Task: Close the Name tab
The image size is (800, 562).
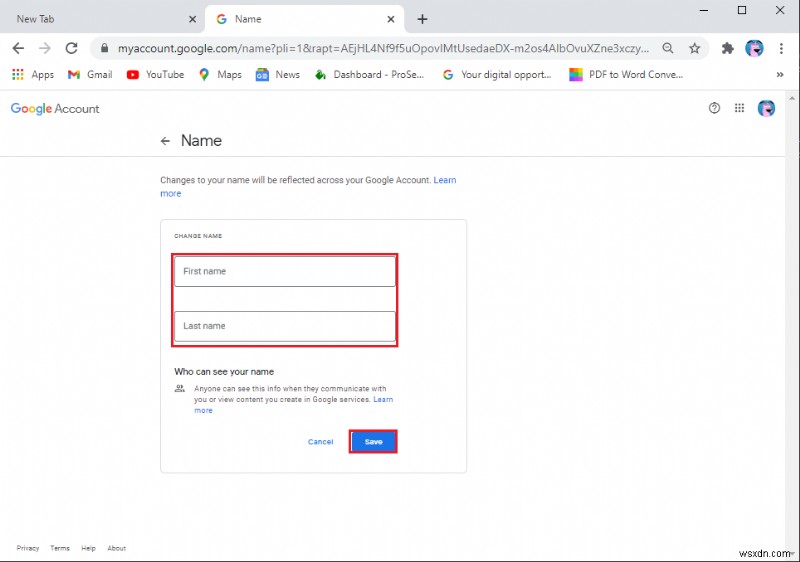Action: (x=390, y=19)
